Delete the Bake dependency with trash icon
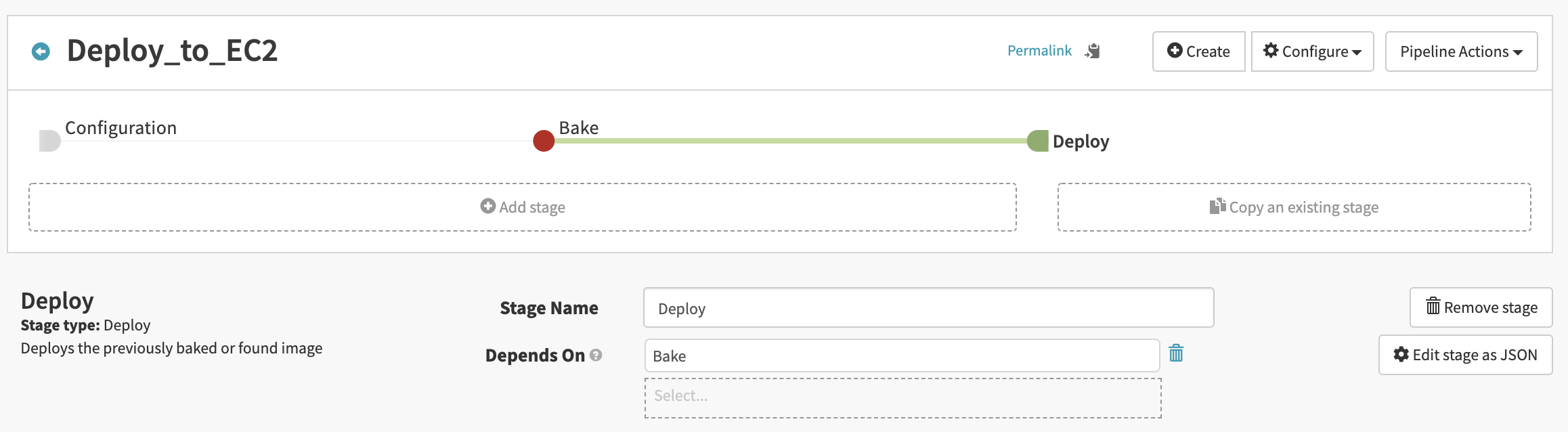The width and height of the screenshot is (1568, 432). [x=1176, y=353]
